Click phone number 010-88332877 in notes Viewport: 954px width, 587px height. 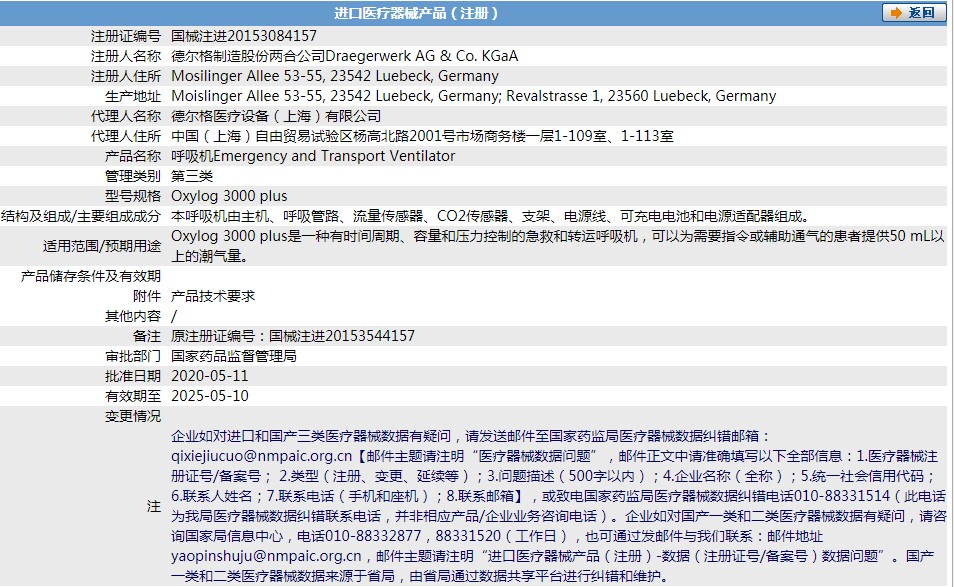pos(374,536)
